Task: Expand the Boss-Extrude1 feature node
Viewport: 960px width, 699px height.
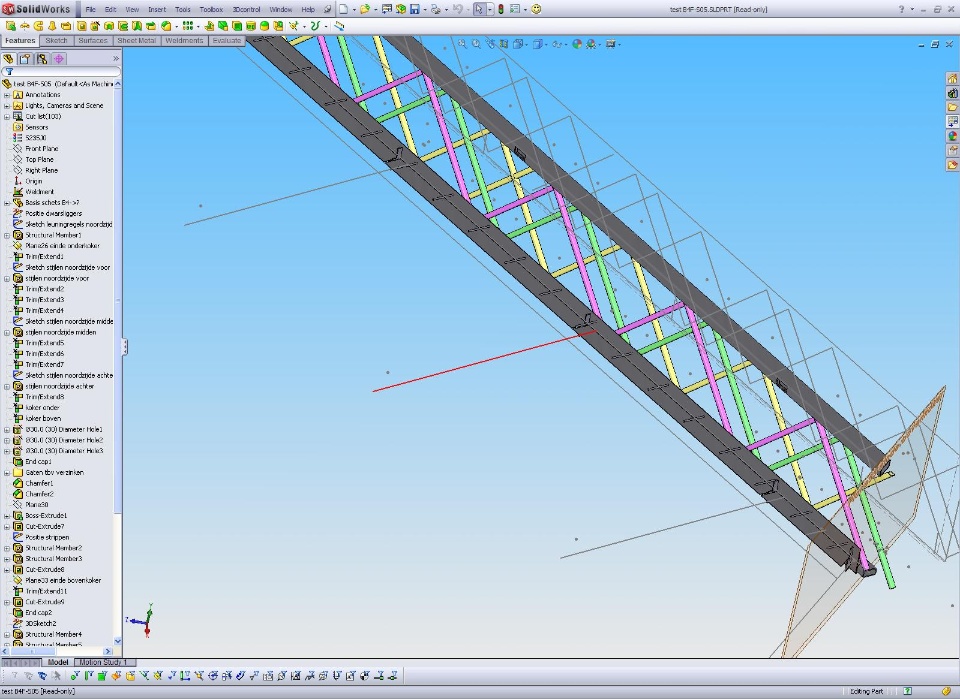Action: pyautogui.click(x=7, y=516)
